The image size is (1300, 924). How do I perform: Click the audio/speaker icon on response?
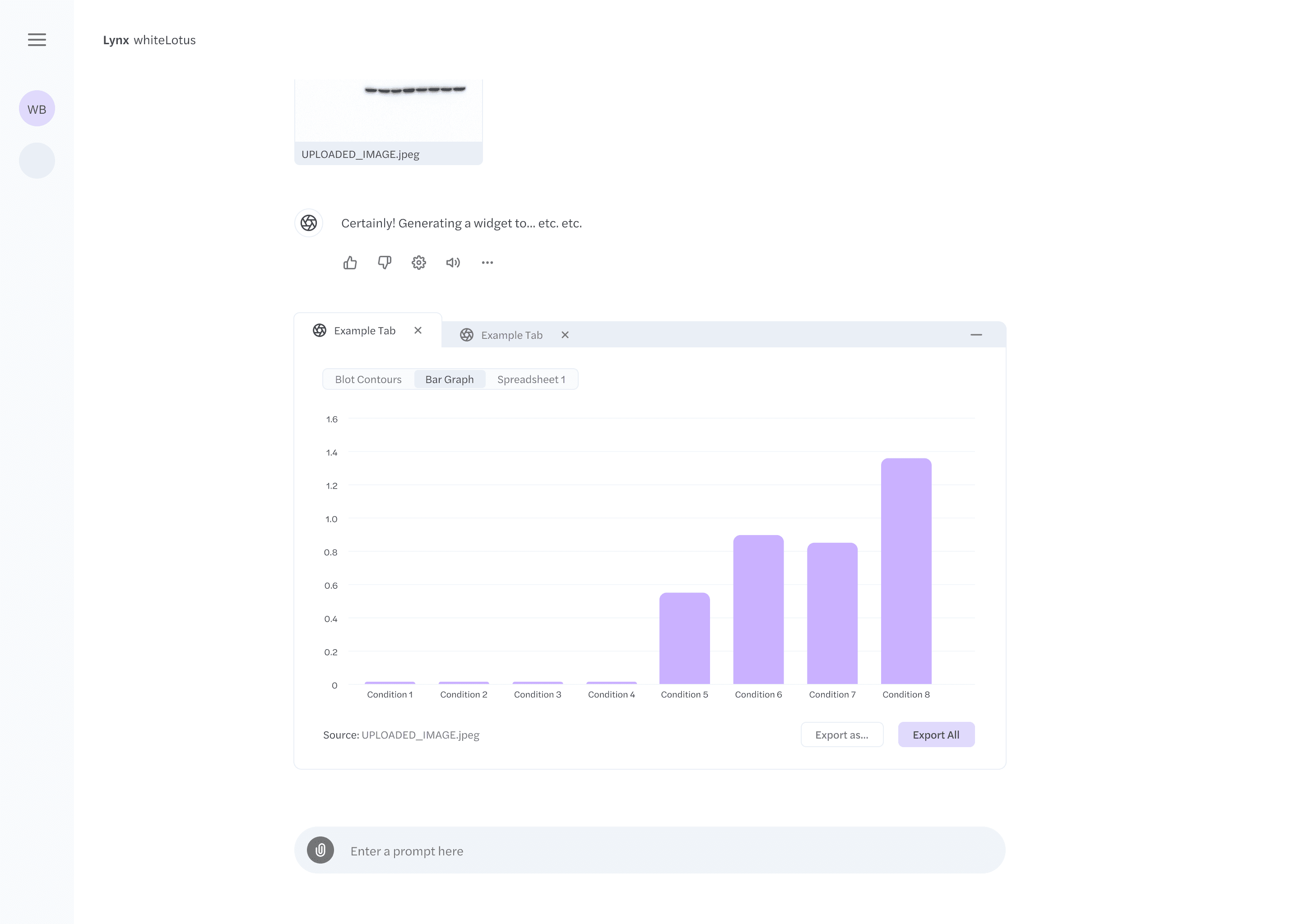click(x=453, y=262)
